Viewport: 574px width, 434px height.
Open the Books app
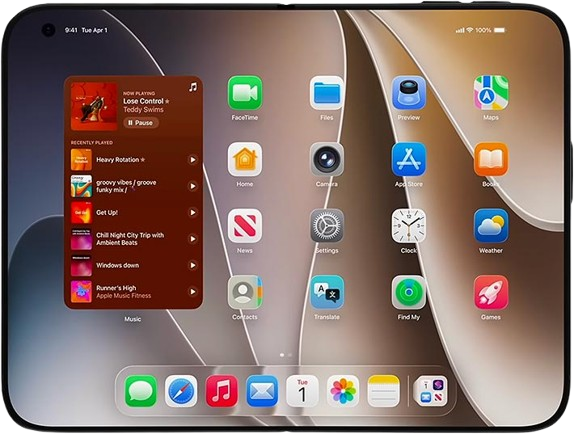click(491, 160)
